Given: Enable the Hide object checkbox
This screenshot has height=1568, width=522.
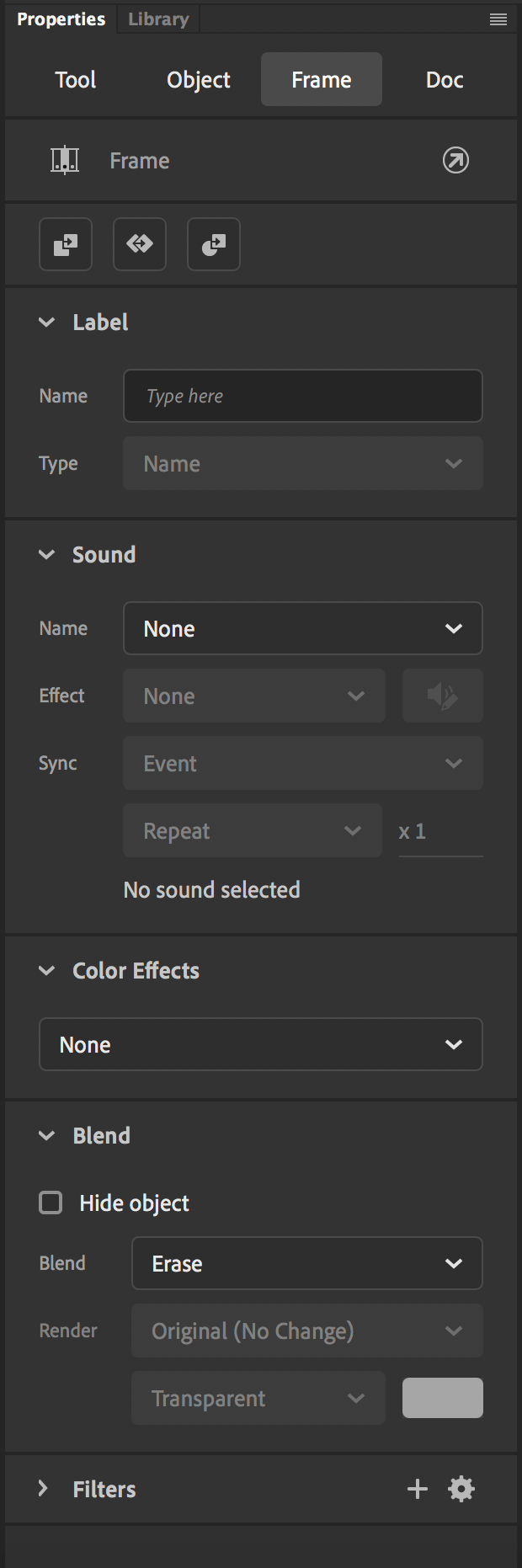Looking at the screenshot, I should (51, 1203).
